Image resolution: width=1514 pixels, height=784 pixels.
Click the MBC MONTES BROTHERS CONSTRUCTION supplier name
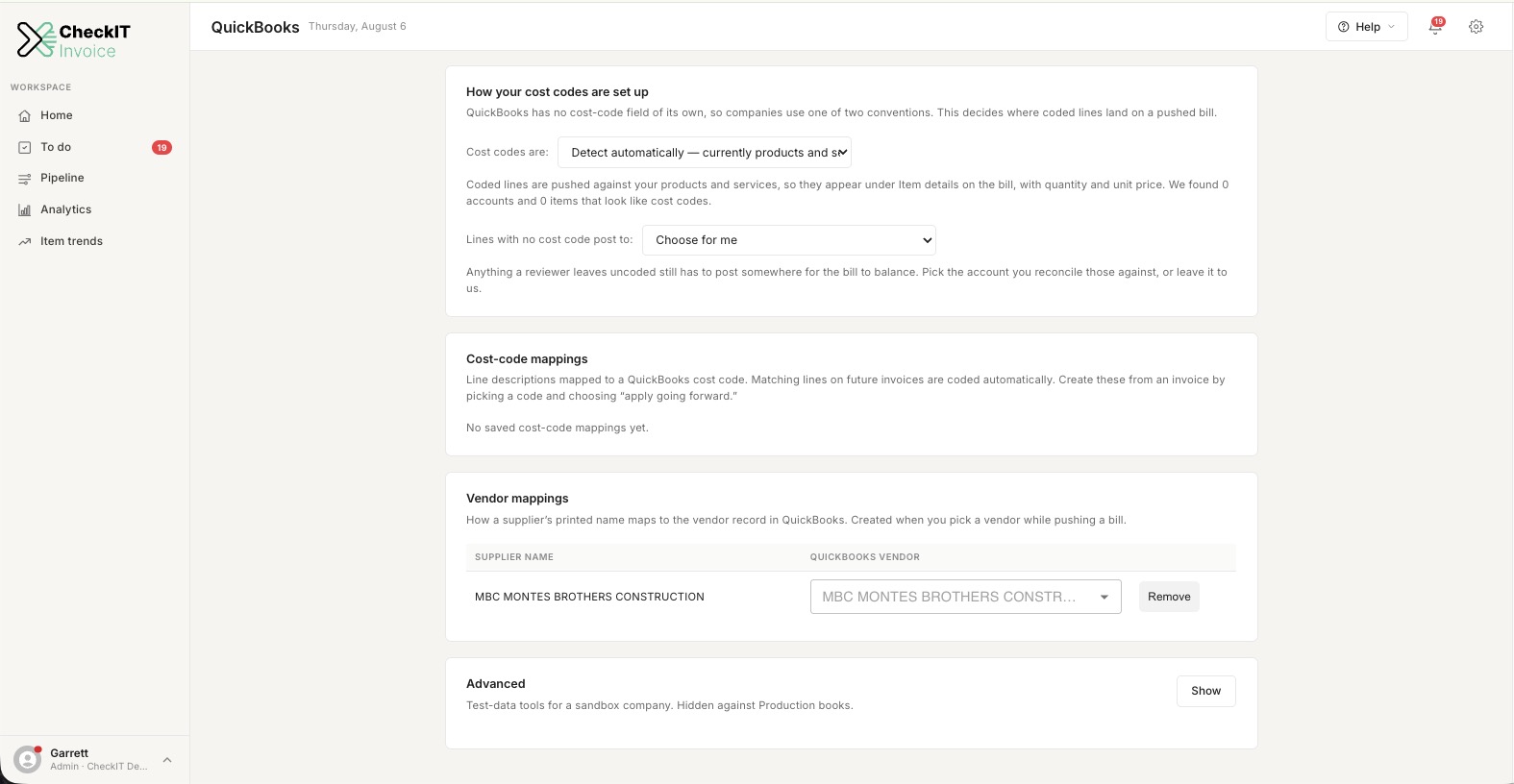click(x=589, y=597)
